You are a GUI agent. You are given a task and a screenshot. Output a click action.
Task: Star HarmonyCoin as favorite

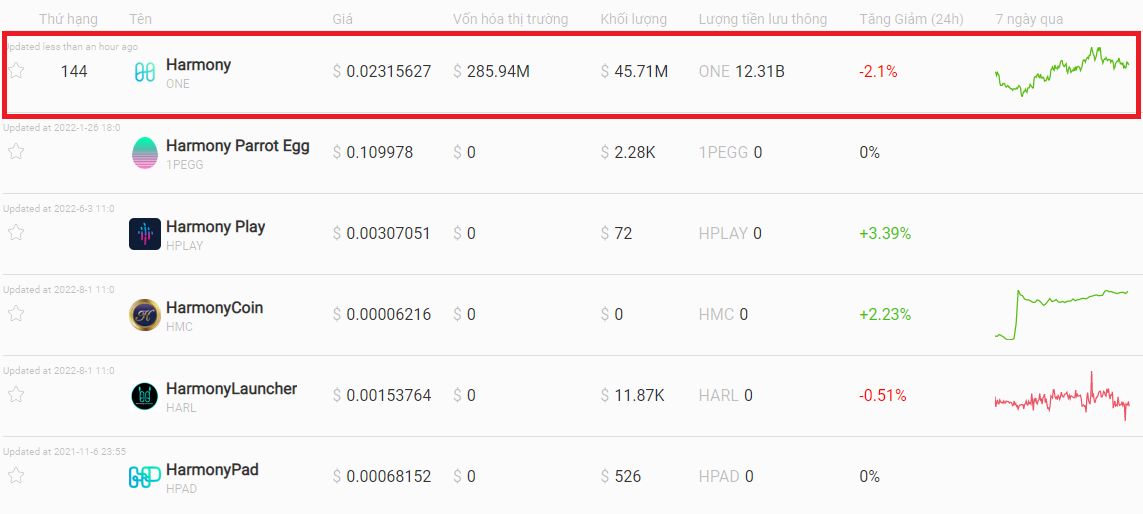coord(16,314)
